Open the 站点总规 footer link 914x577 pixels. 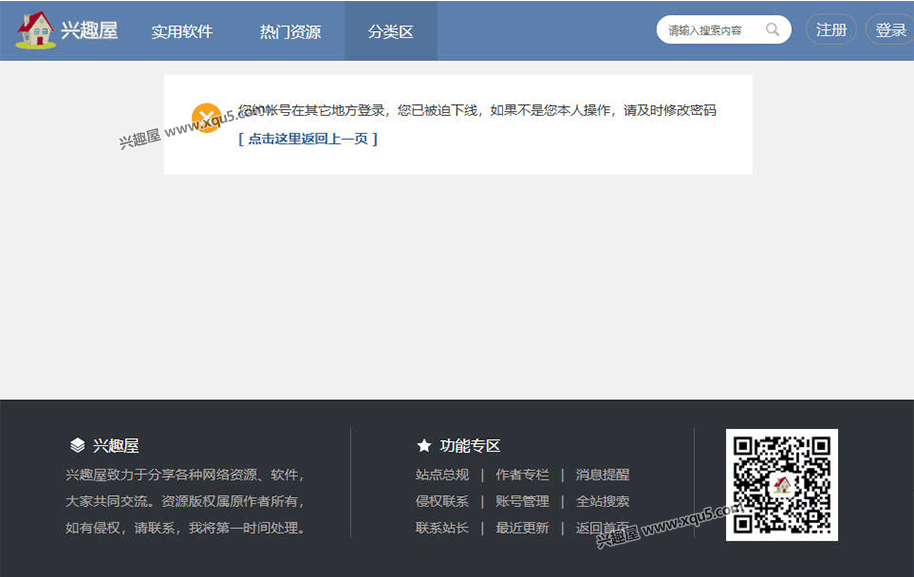[x=442, y=475]
